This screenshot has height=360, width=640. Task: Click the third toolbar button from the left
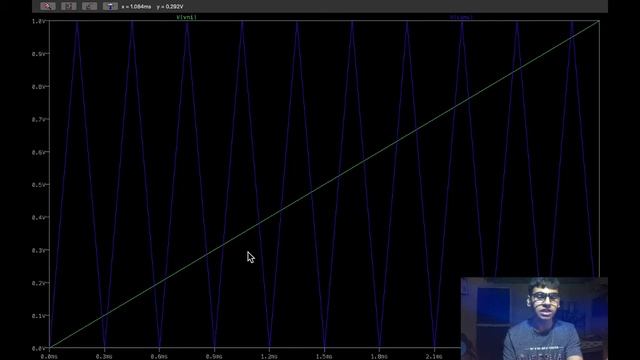[89, 6]
